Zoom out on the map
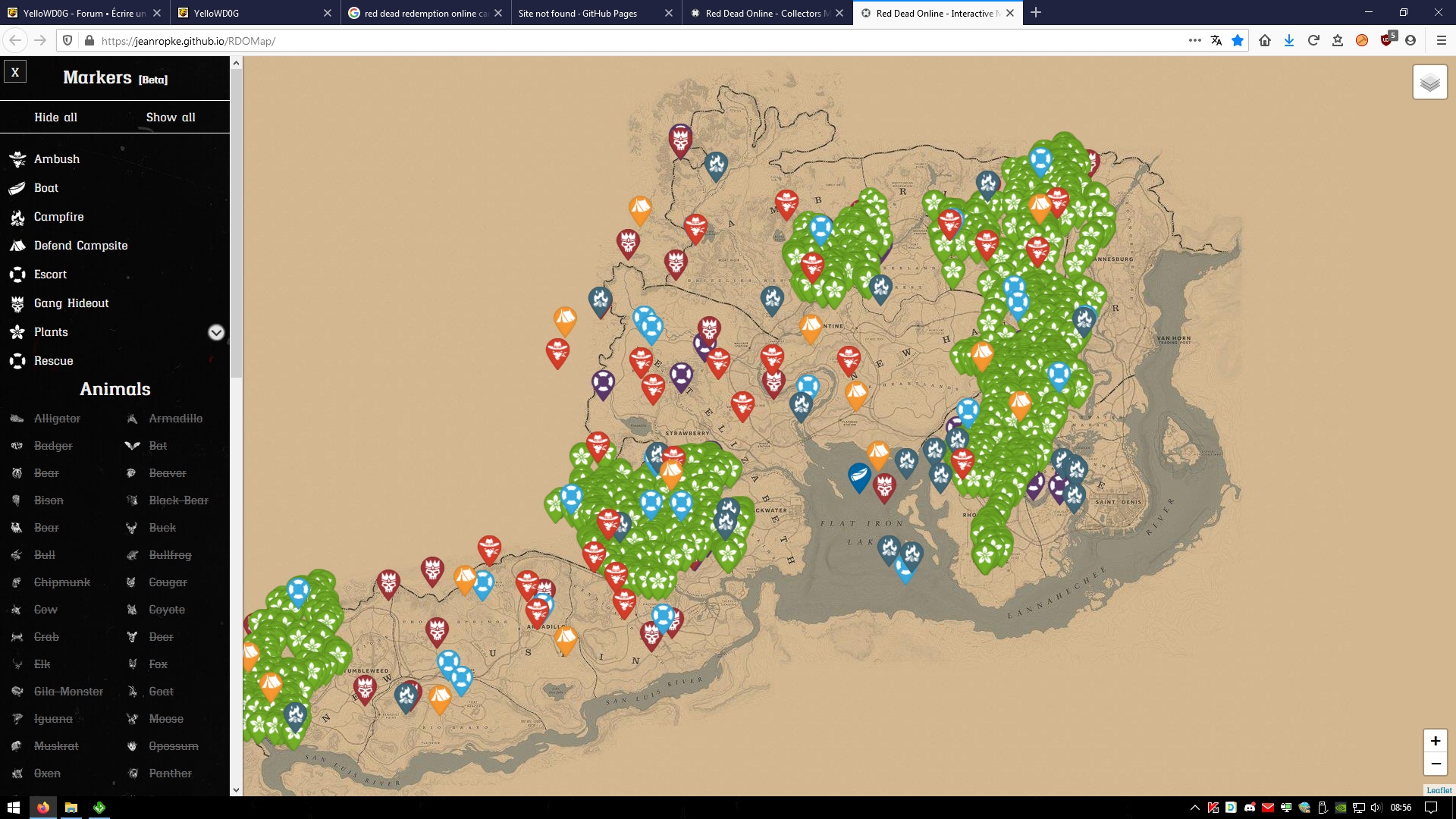The height and width of the screenshot is (819, 1456). (1435, 764)
